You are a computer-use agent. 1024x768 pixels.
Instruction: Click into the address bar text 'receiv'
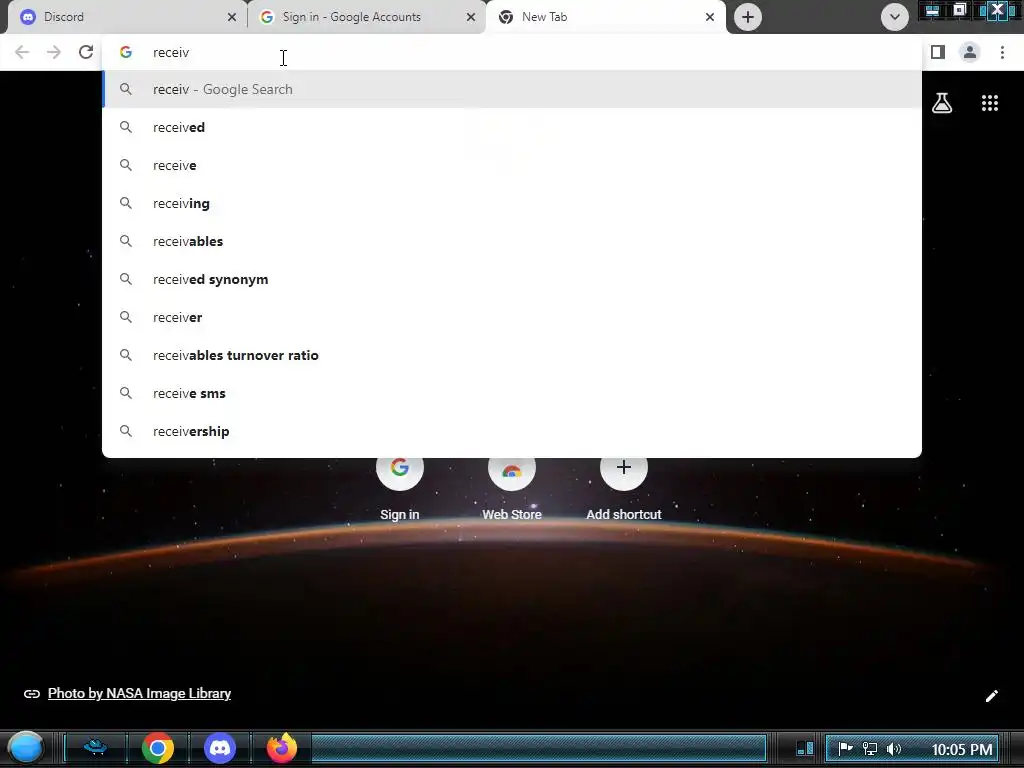[171, 52]
